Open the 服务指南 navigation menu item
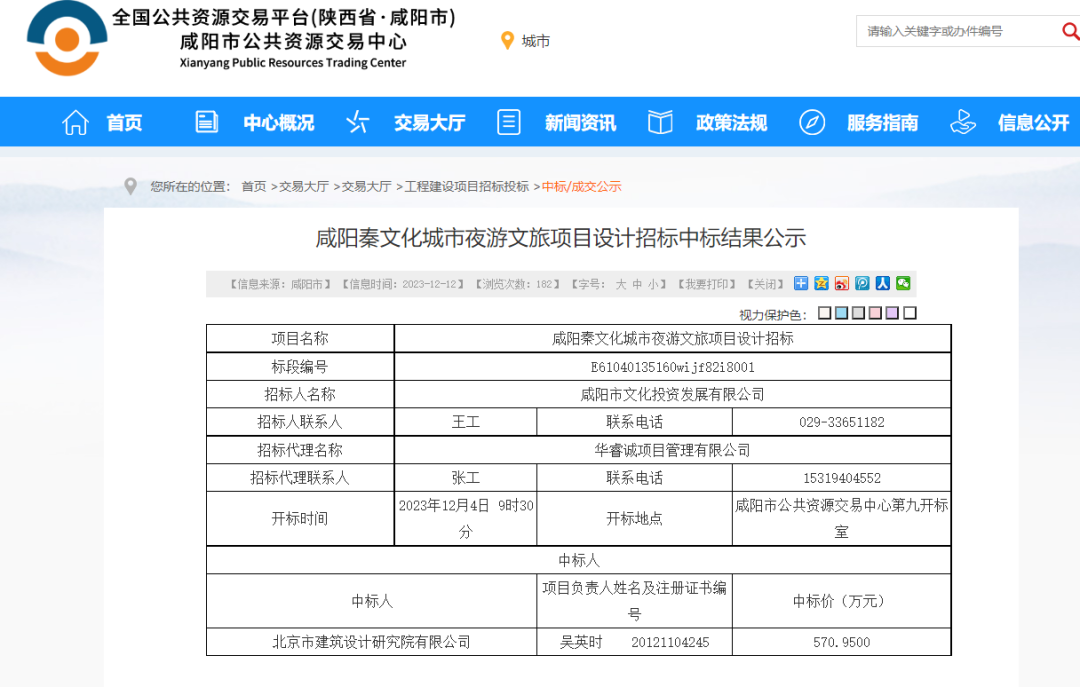Image resolution: width=1080 pixels, height=687 pixels. pyautogui.click(x=882, y=123)
